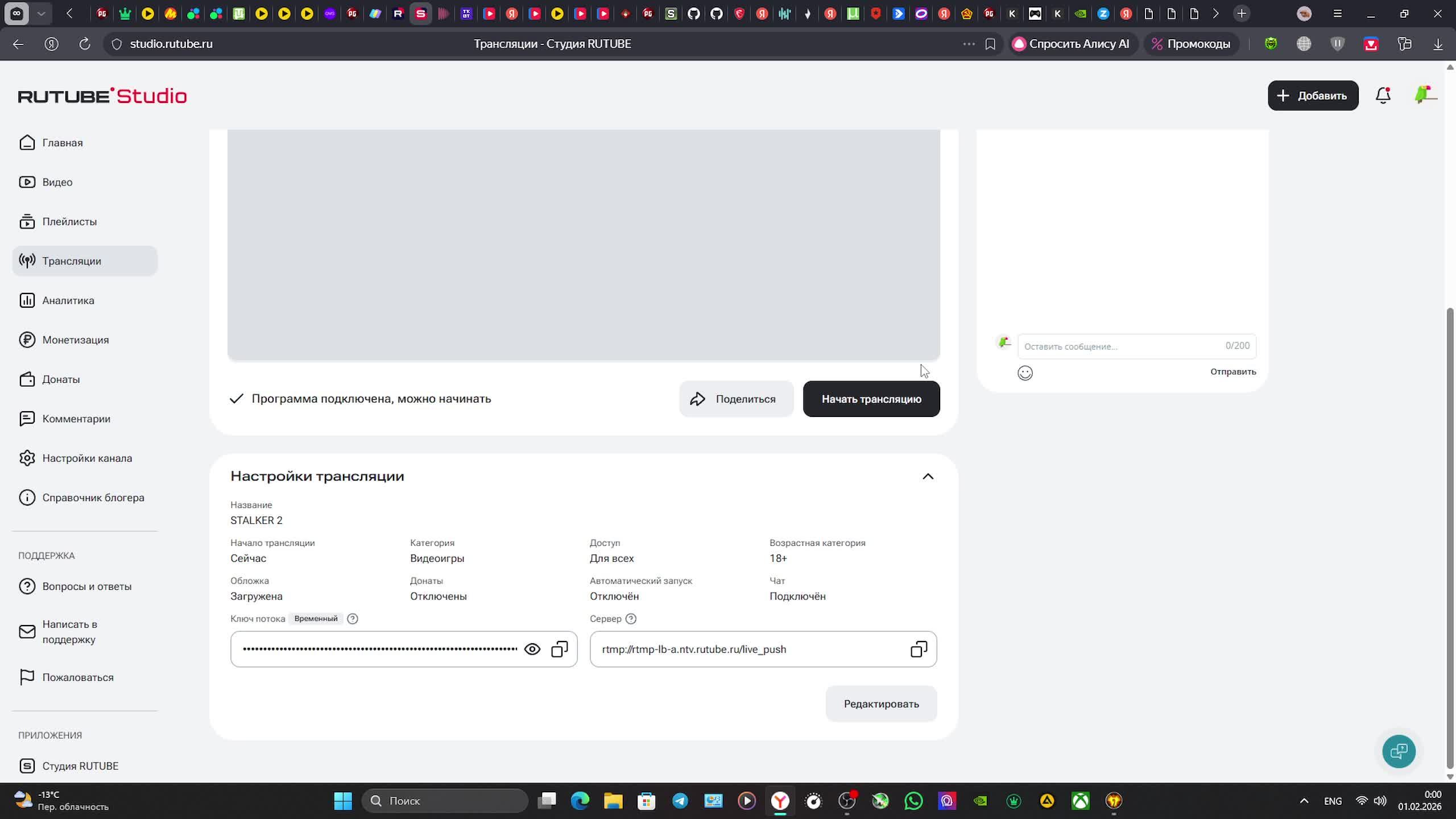Open the Добавить menu

point(1313,96)
